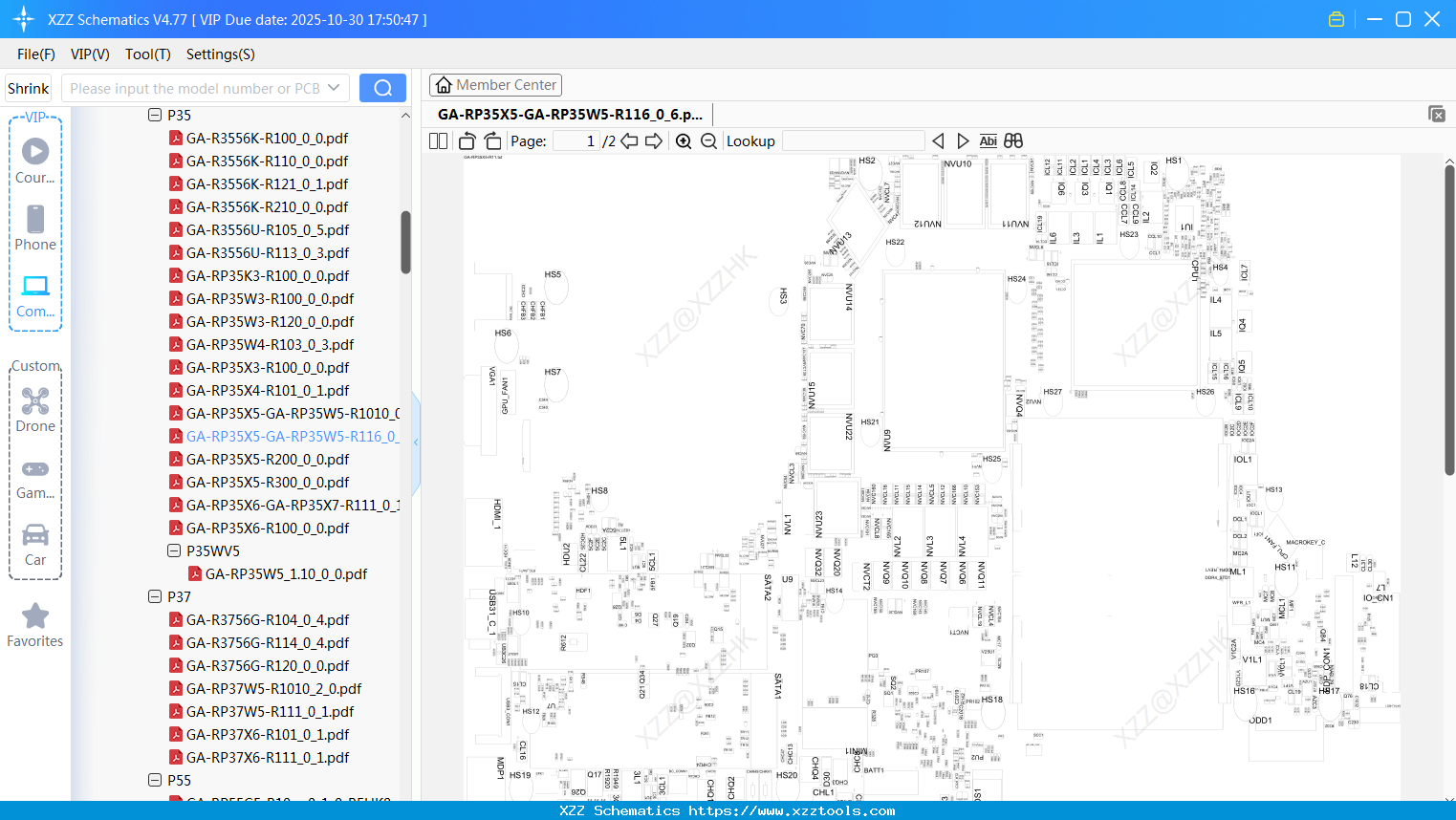Image resolution: width=1456 pixels, height=820 pixels.
Task: Open the VIP(V) menu
Action: point(90,54)
